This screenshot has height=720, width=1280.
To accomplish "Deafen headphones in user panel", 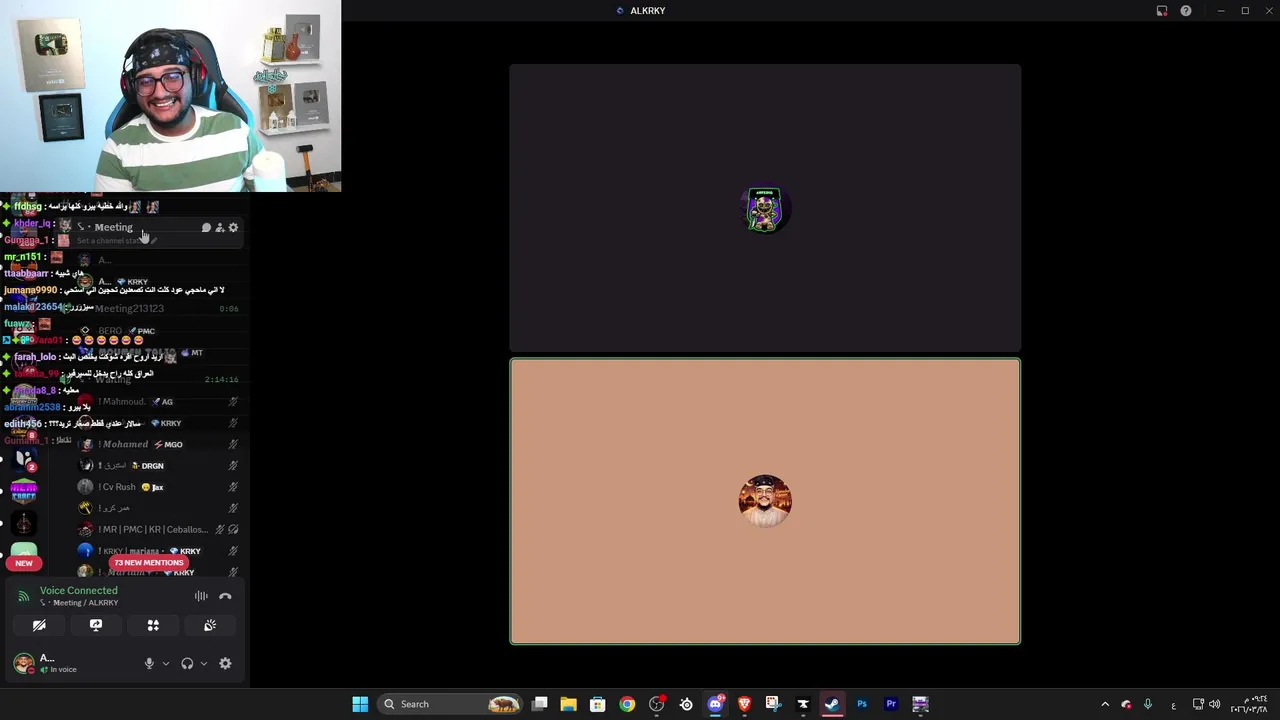I will (187, 663).
